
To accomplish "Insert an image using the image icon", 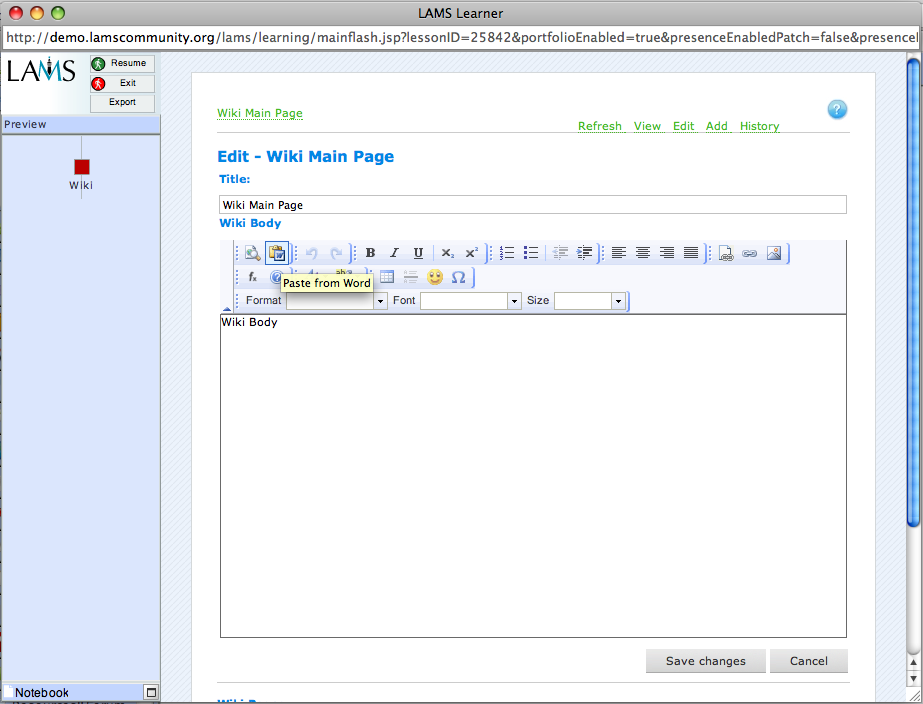I will tap(774, 253).
